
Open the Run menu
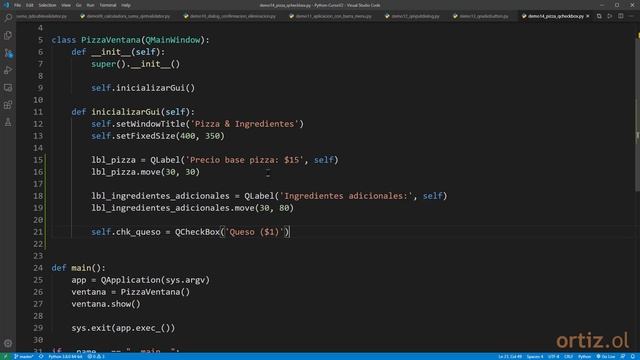[91, 5]
